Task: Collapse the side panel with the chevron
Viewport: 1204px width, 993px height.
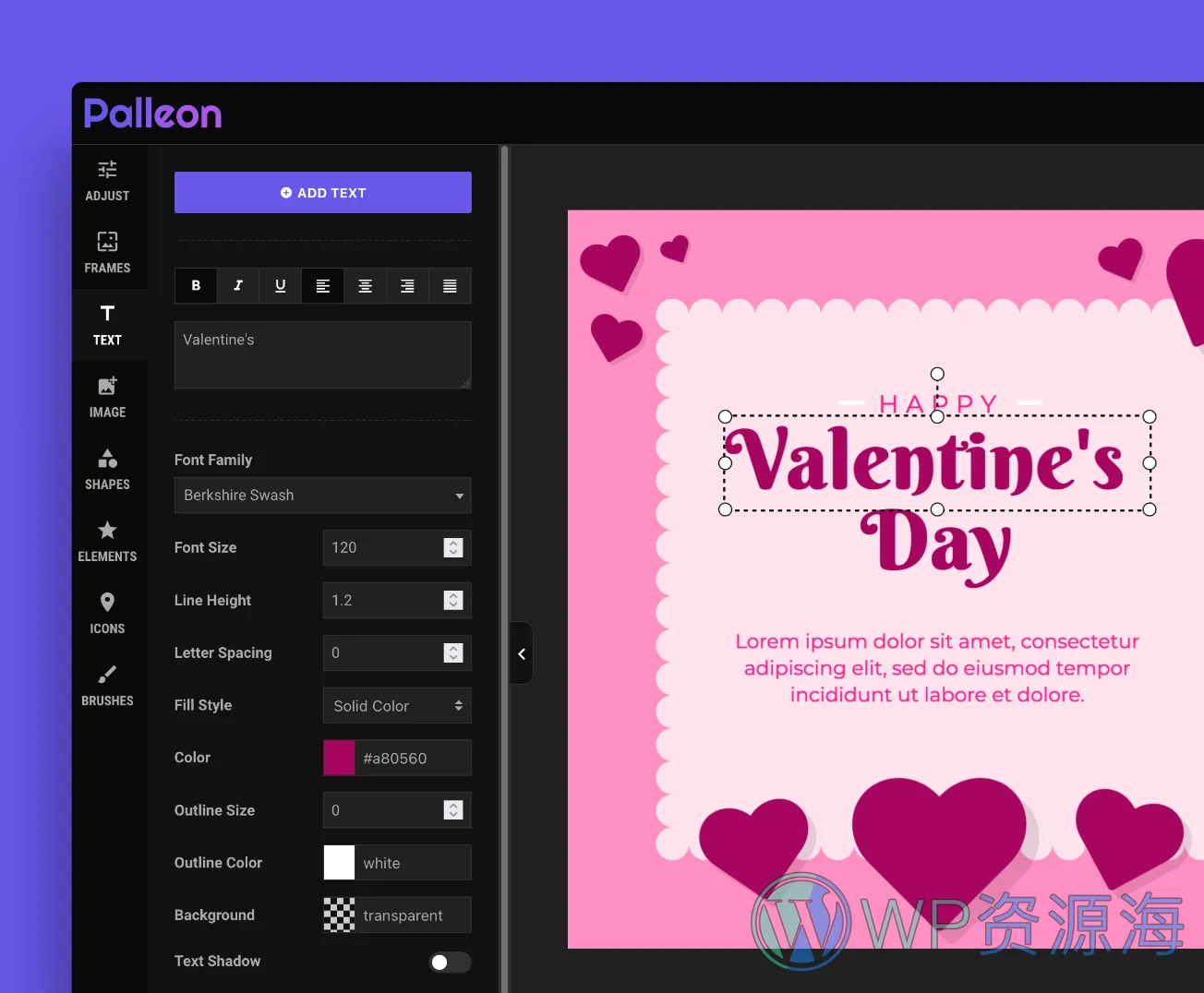Action: [x=521, y=652]
